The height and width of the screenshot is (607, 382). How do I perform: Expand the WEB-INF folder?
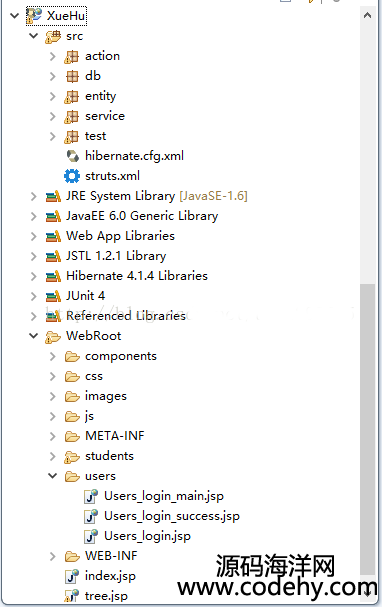53,556
